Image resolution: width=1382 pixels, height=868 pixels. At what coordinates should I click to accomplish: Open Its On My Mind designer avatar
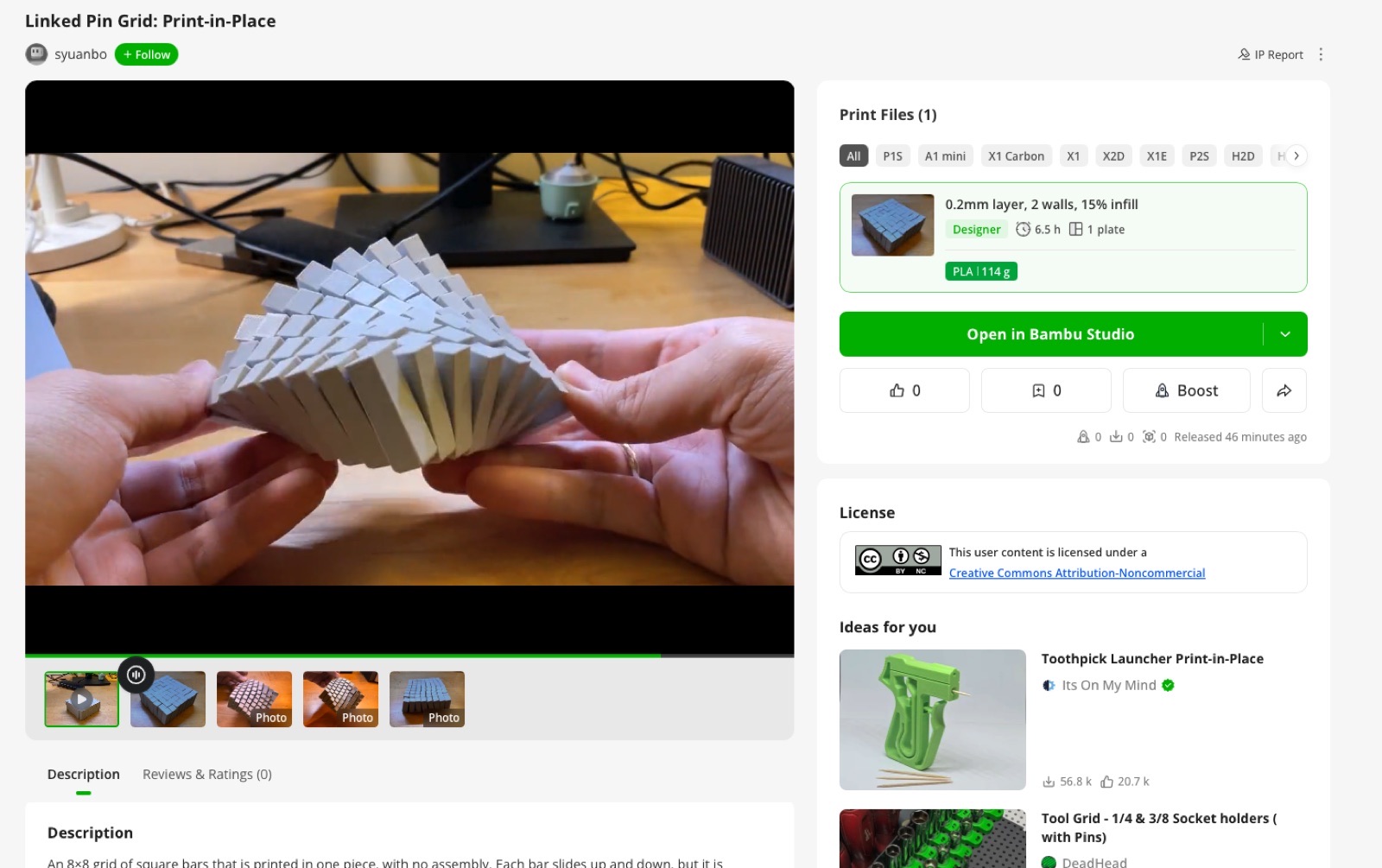coord(1049,685)
